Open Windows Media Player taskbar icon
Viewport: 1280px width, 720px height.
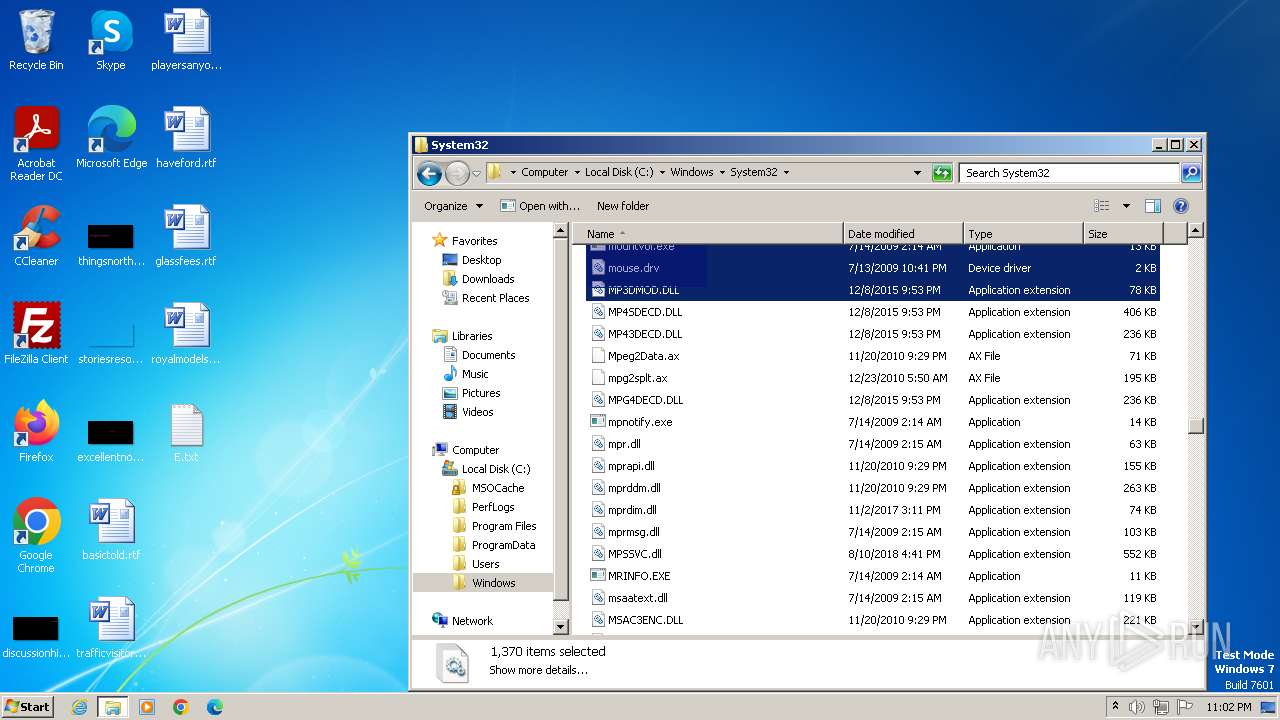point(147,707)
